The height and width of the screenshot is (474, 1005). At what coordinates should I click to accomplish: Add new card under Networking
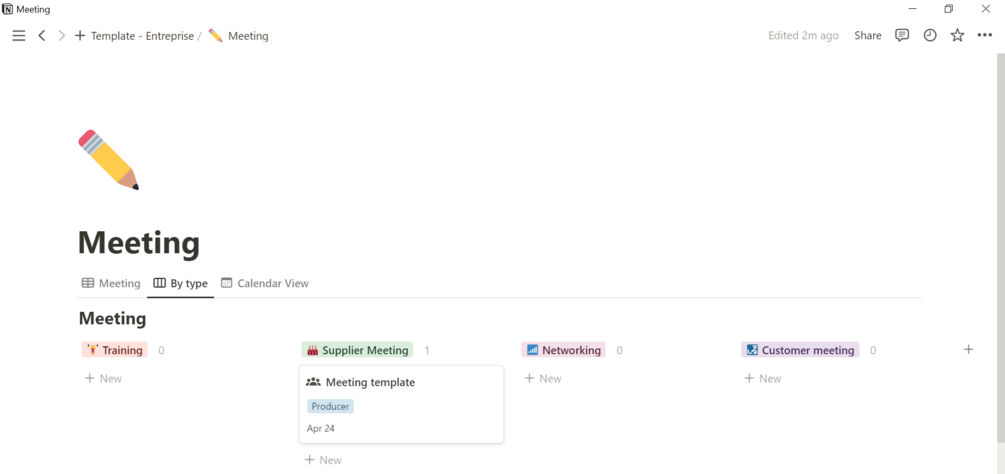543,379
